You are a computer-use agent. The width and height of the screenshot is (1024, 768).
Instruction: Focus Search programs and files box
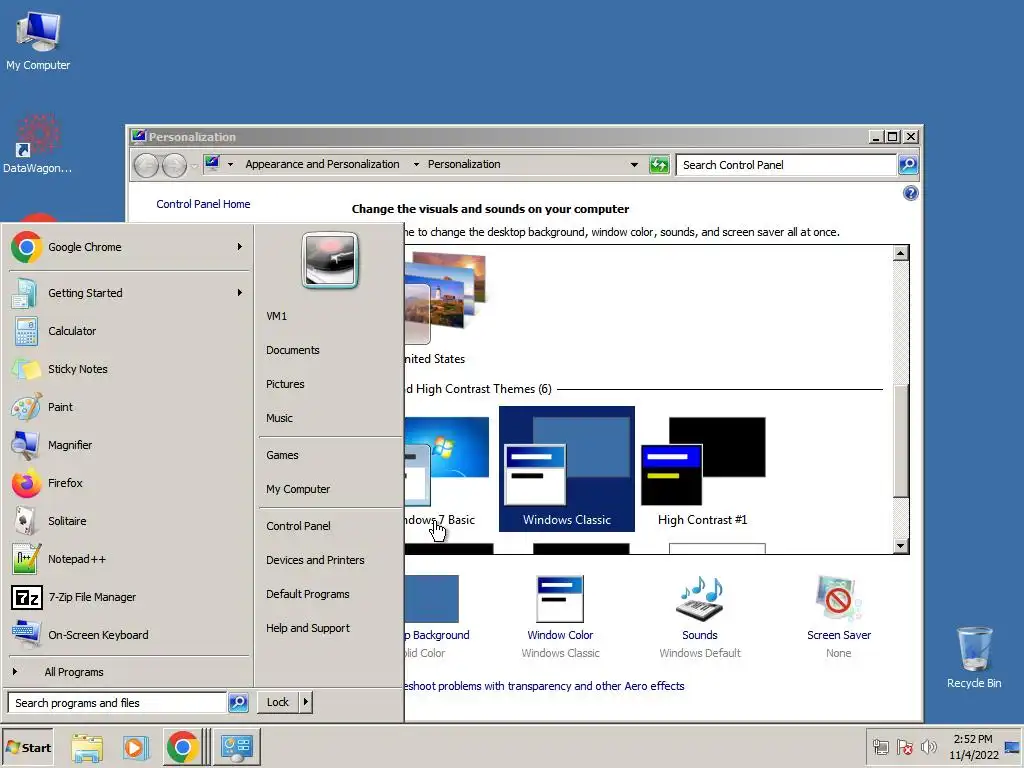[117, 703]
